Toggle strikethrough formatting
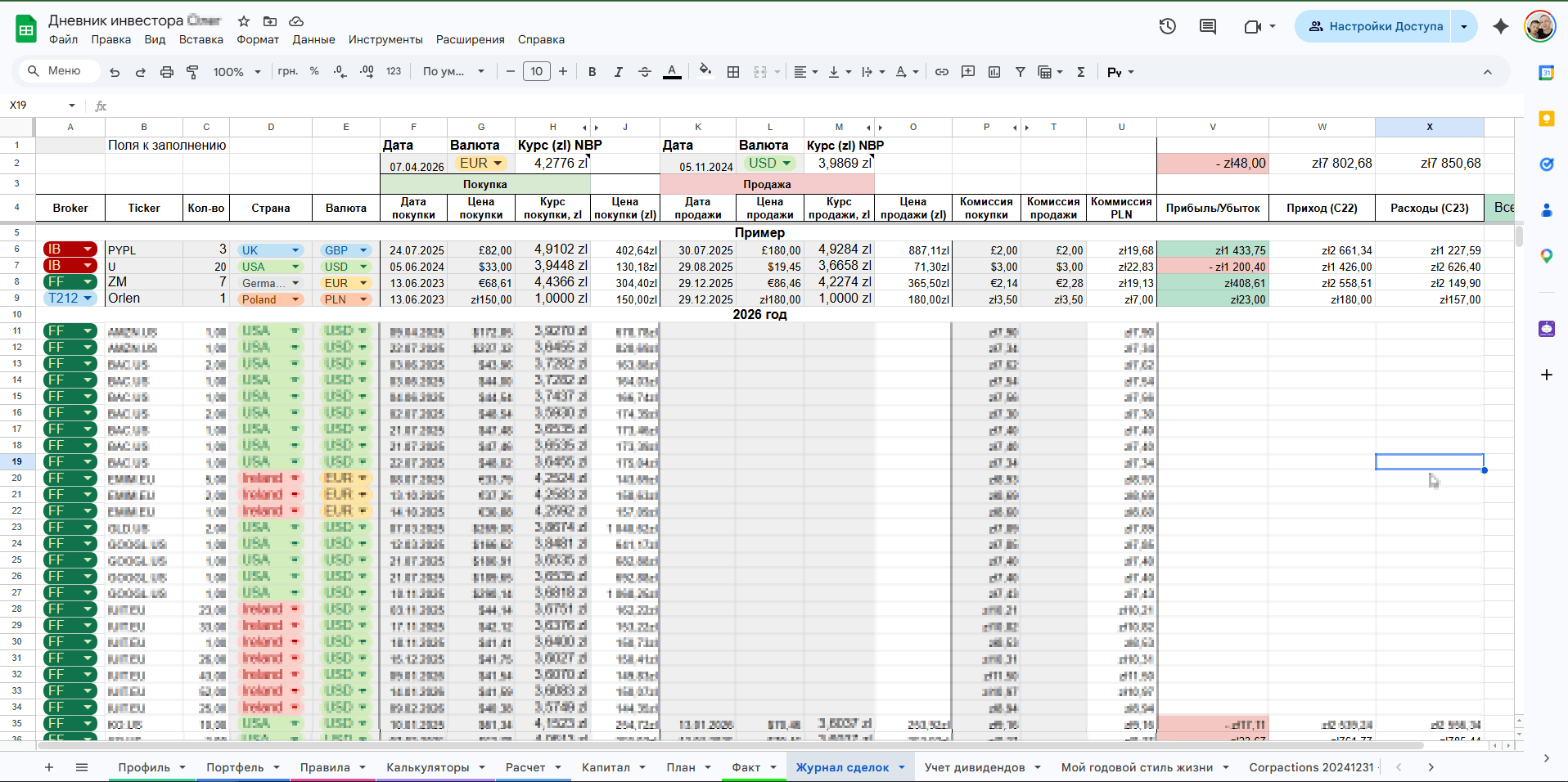The image size is (1568, 782). [645, 72]
